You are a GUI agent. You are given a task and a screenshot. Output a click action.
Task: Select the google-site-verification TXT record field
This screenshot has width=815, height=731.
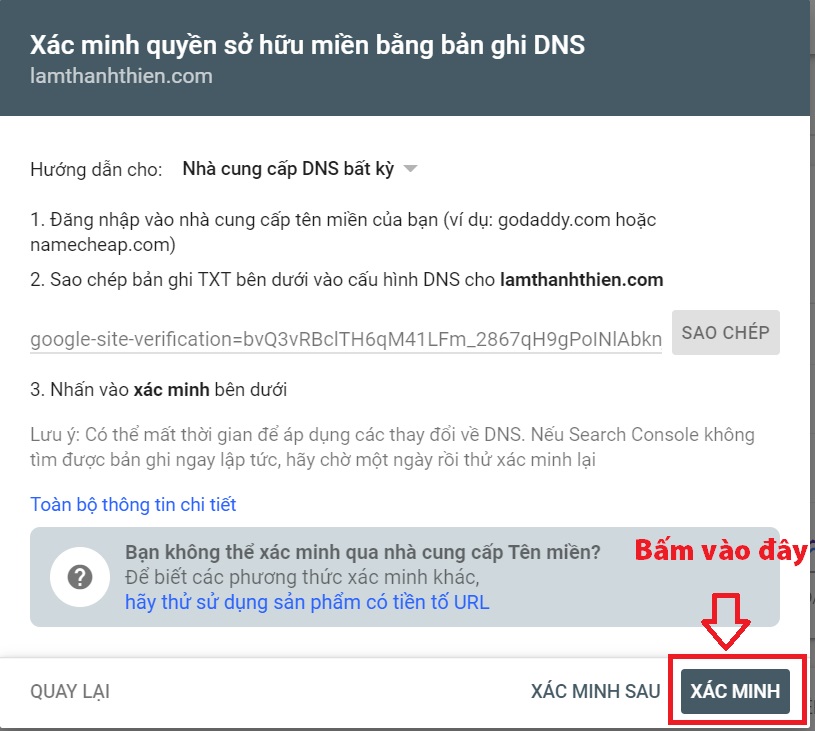(345, 338)
